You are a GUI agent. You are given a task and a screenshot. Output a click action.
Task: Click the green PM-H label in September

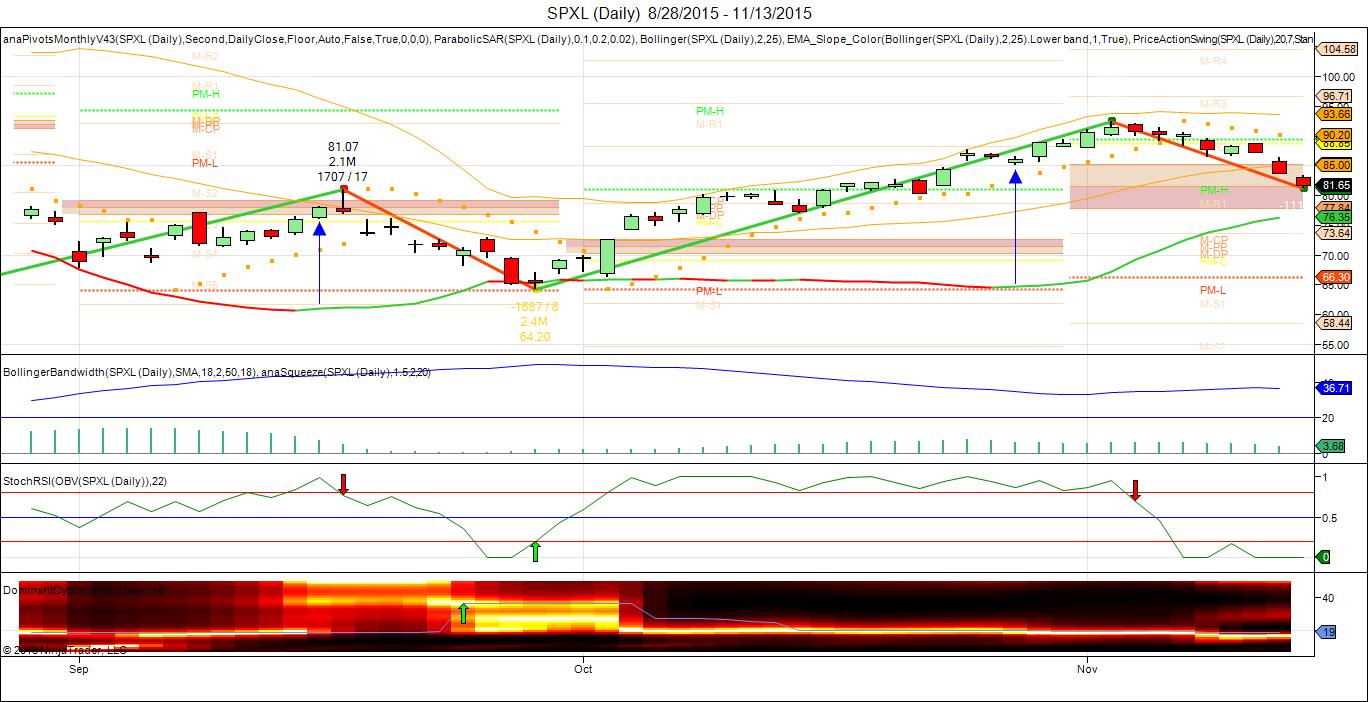click(206, 94)
